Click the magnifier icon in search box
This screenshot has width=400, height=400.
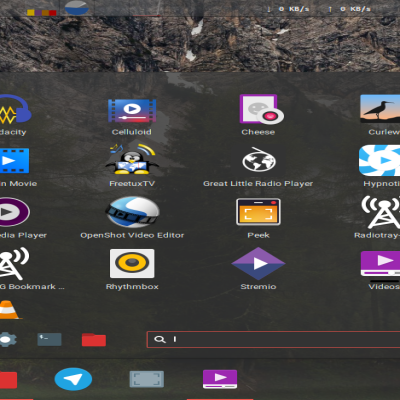point(160,339)
